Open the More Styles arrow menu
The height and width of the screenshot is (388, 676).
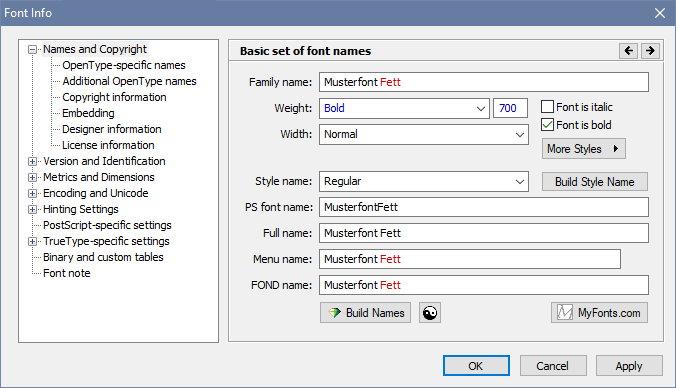(584, 149)
